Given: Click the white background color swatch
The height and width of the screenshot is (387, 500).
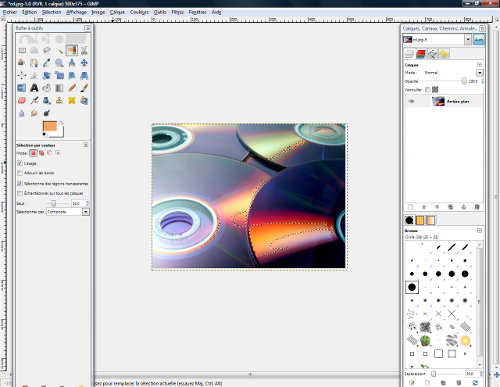Looking at the screenshot, I should tap(60, 133).
